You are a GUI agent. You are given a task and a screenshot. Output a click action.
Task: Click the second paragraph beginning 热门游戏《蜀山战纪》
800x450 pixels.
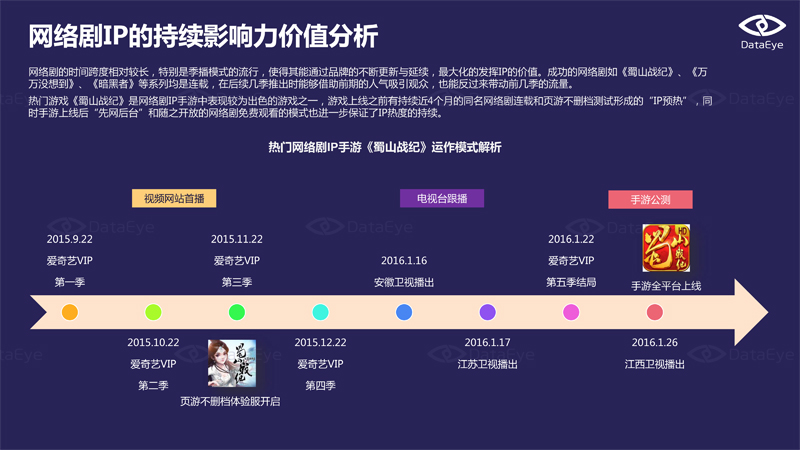pos(370,107)
